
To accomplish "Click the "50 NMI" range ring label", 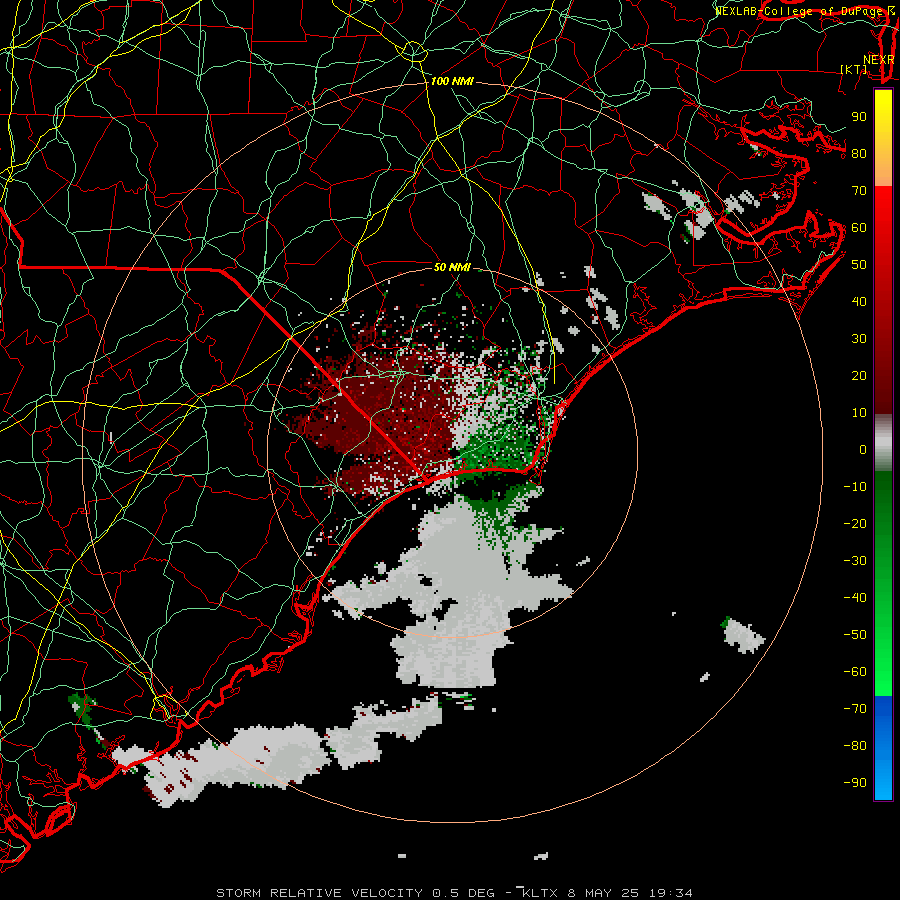I will (452, 267).
